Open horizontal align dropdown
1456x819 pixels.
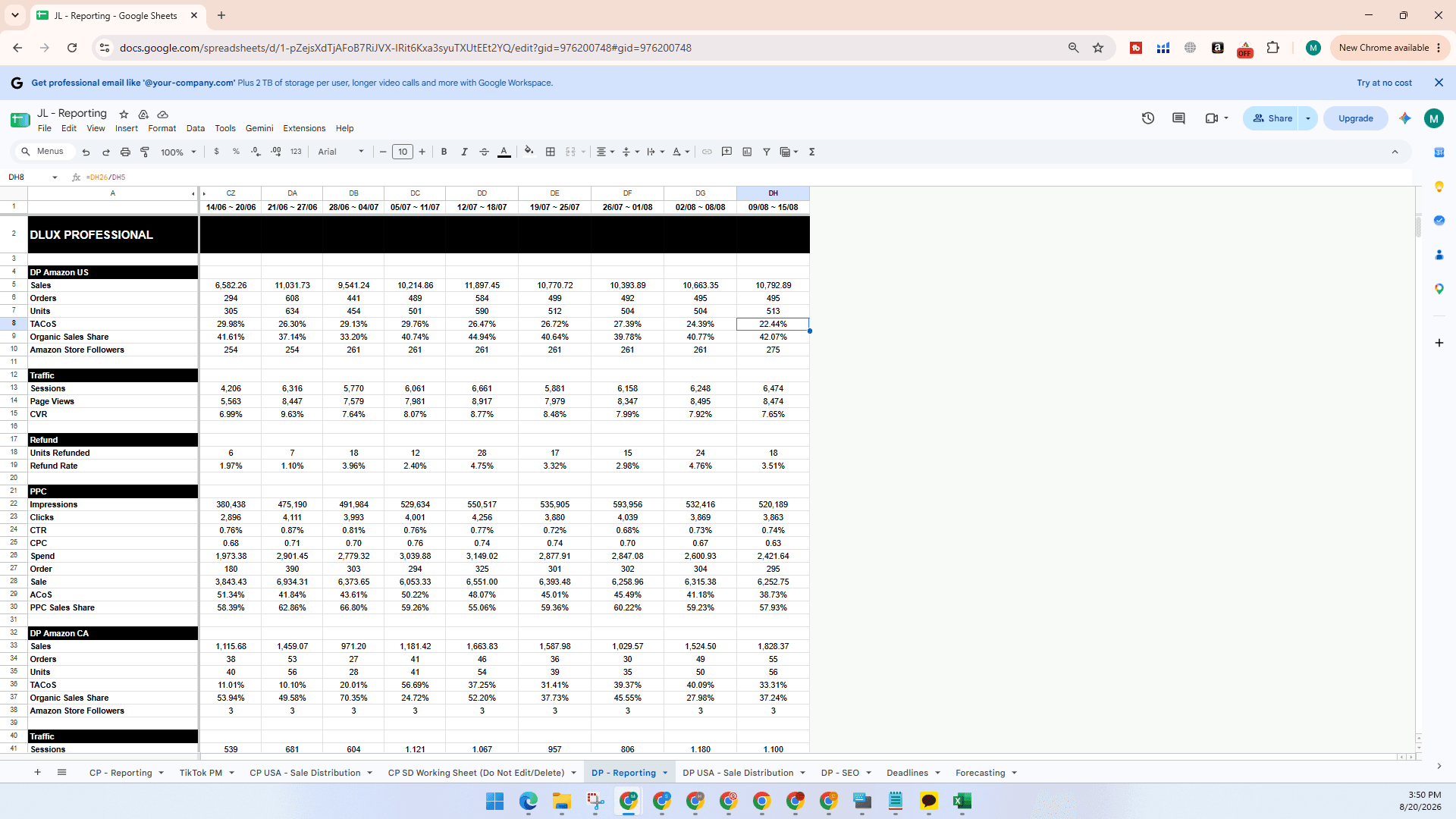coord(605,152)
